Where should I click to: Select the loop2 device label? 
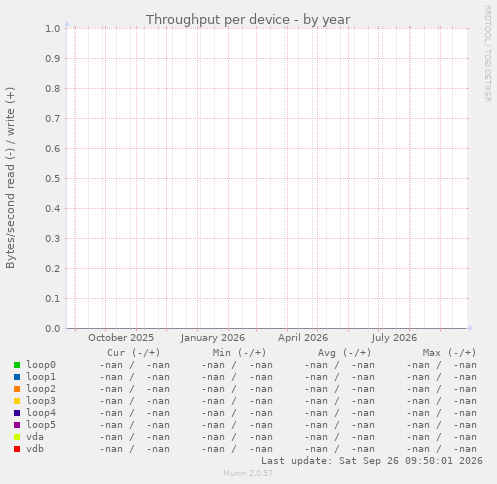coord(41,389)
